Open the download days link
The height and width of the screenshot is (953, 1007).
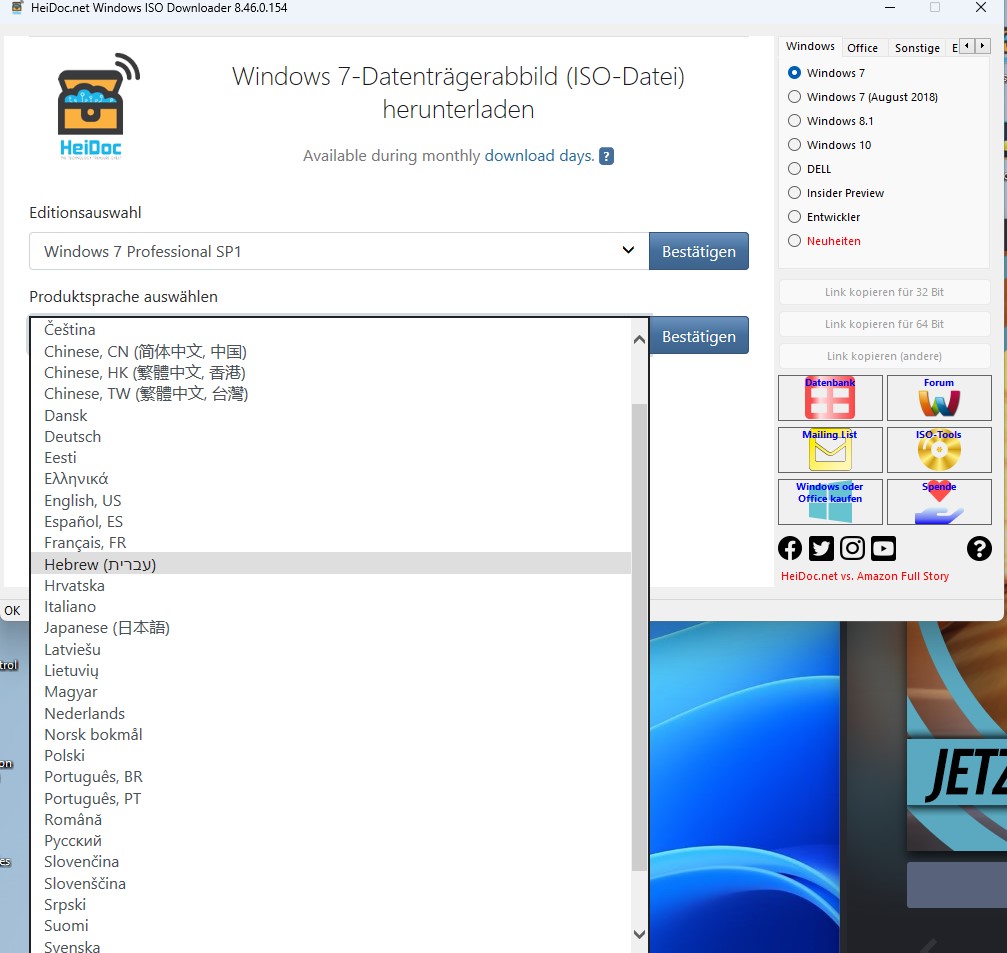[x=539, y=156]
